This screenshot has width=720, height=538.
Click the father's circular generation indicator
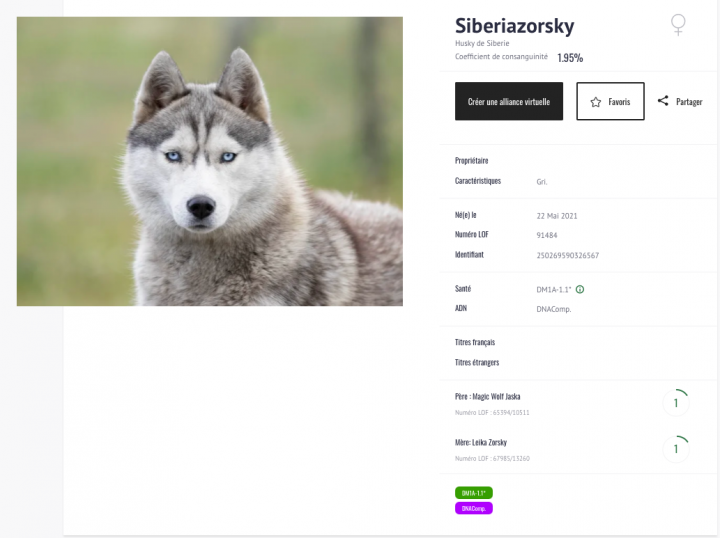[676, 403]
